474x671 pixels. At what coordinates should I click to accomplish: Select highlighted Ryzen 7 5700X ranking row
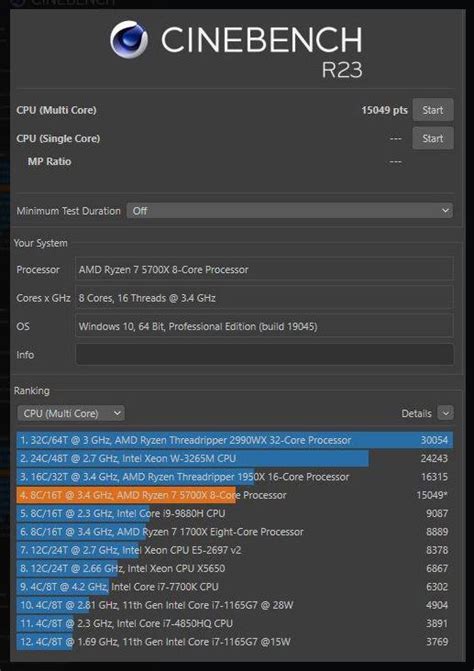[235, 495]
